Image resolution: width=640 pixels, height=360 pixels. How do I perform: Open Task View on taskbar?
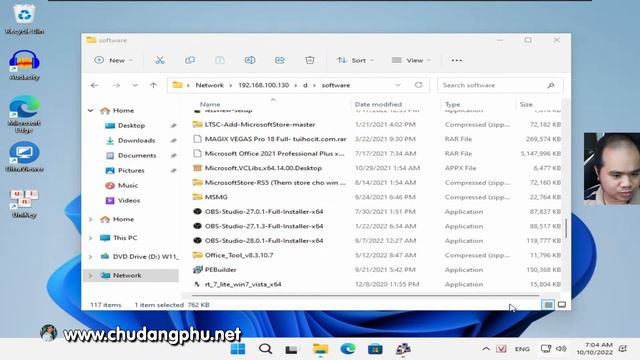291,349
